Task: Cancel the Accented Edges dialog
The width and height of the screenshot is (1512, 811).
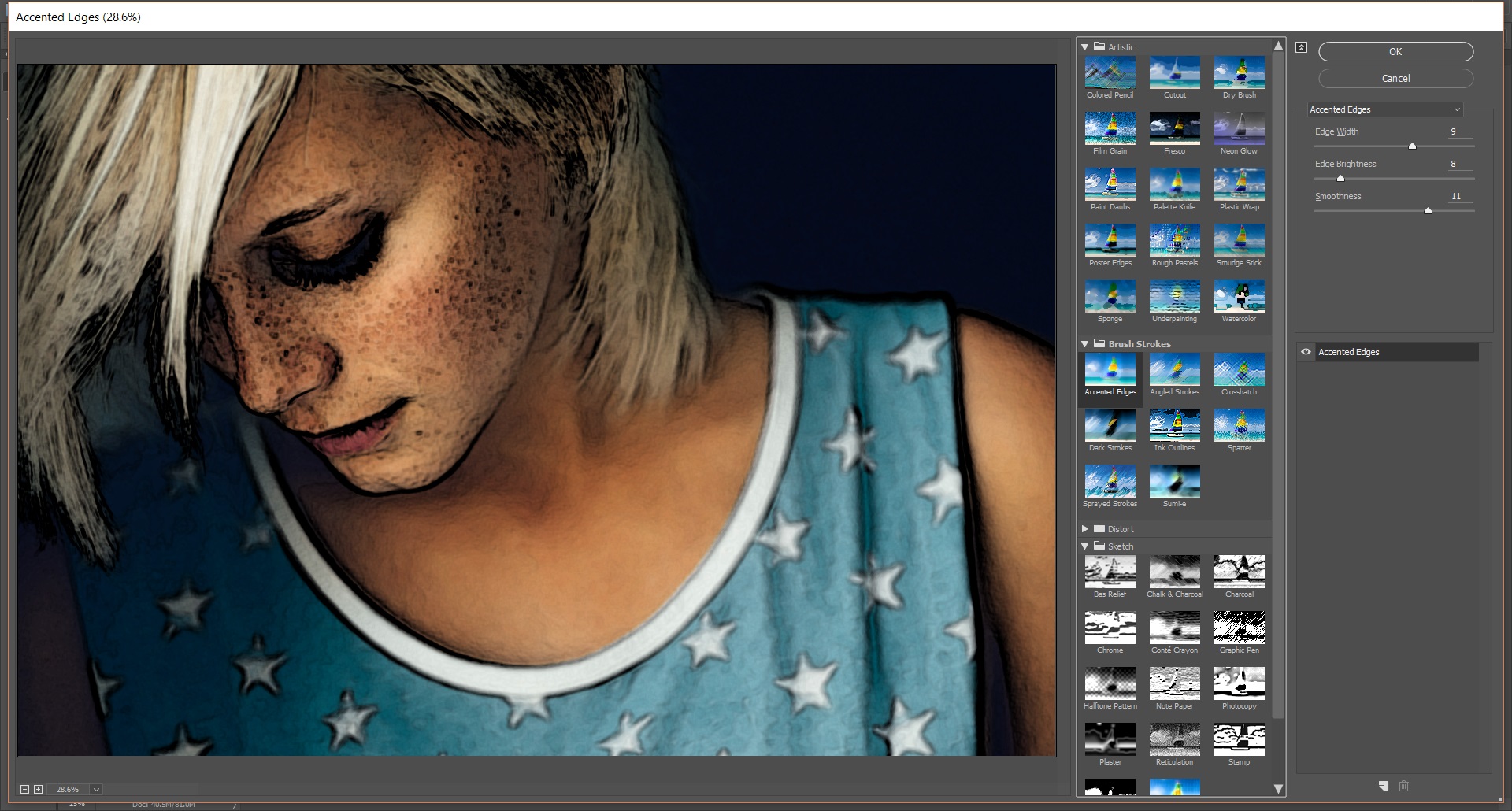Action: click(x=1395, y=78)
